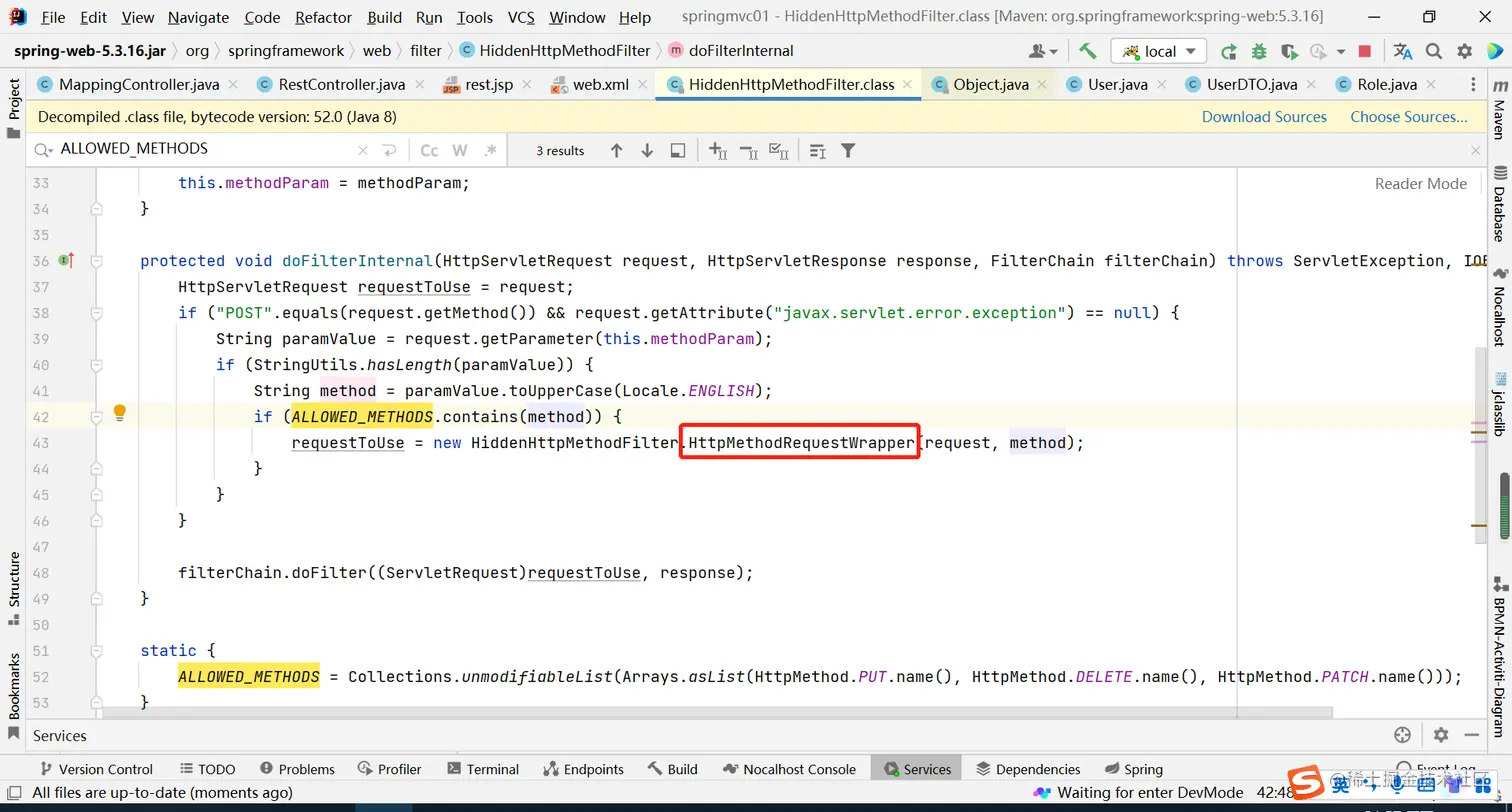Open the Terminal tool window
The width and height of the screenshot is (1512, 812).
[482, 769]
